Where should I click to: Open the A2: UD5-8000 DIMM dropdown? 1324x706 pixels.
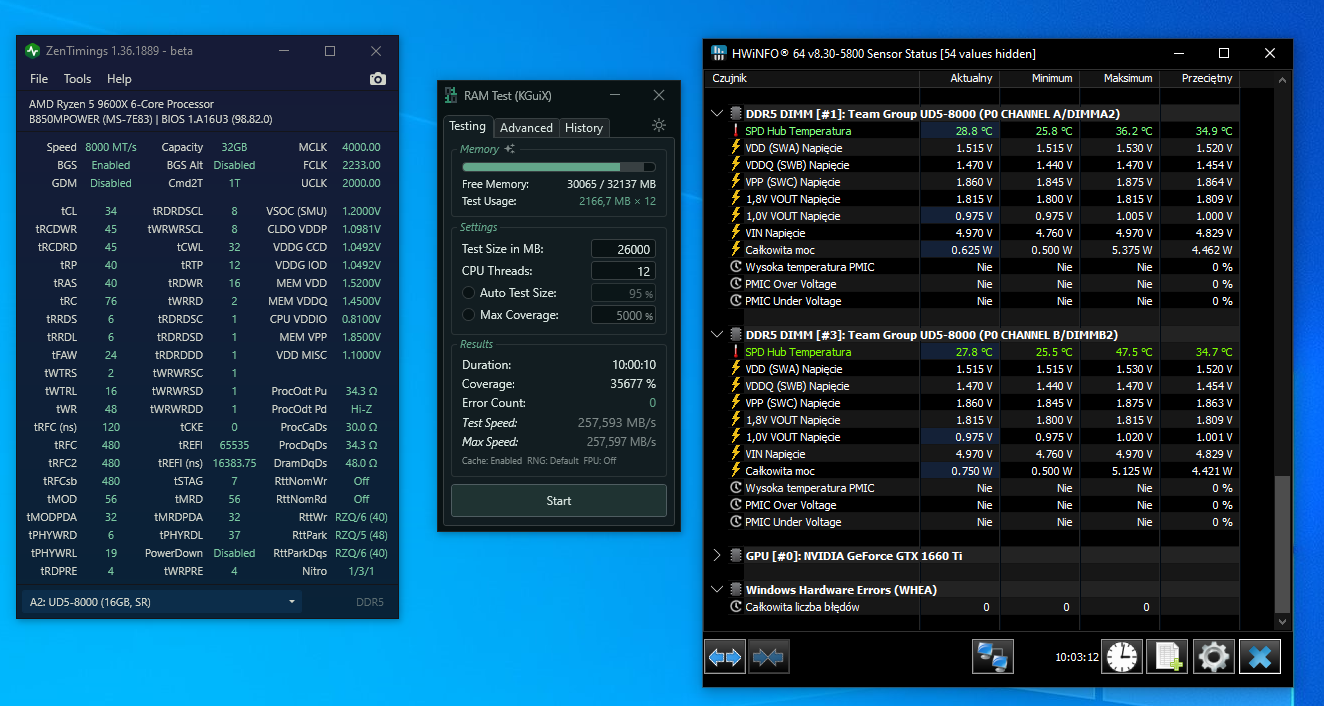pos(161,602)
